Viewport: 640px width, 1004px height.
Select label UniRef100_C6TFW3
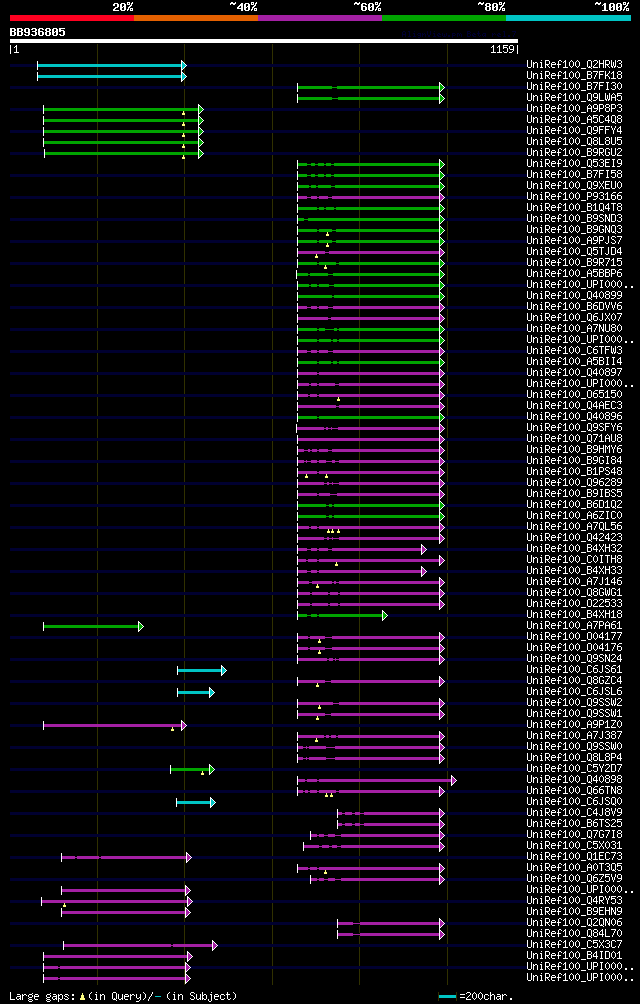(x=574, y=350)
